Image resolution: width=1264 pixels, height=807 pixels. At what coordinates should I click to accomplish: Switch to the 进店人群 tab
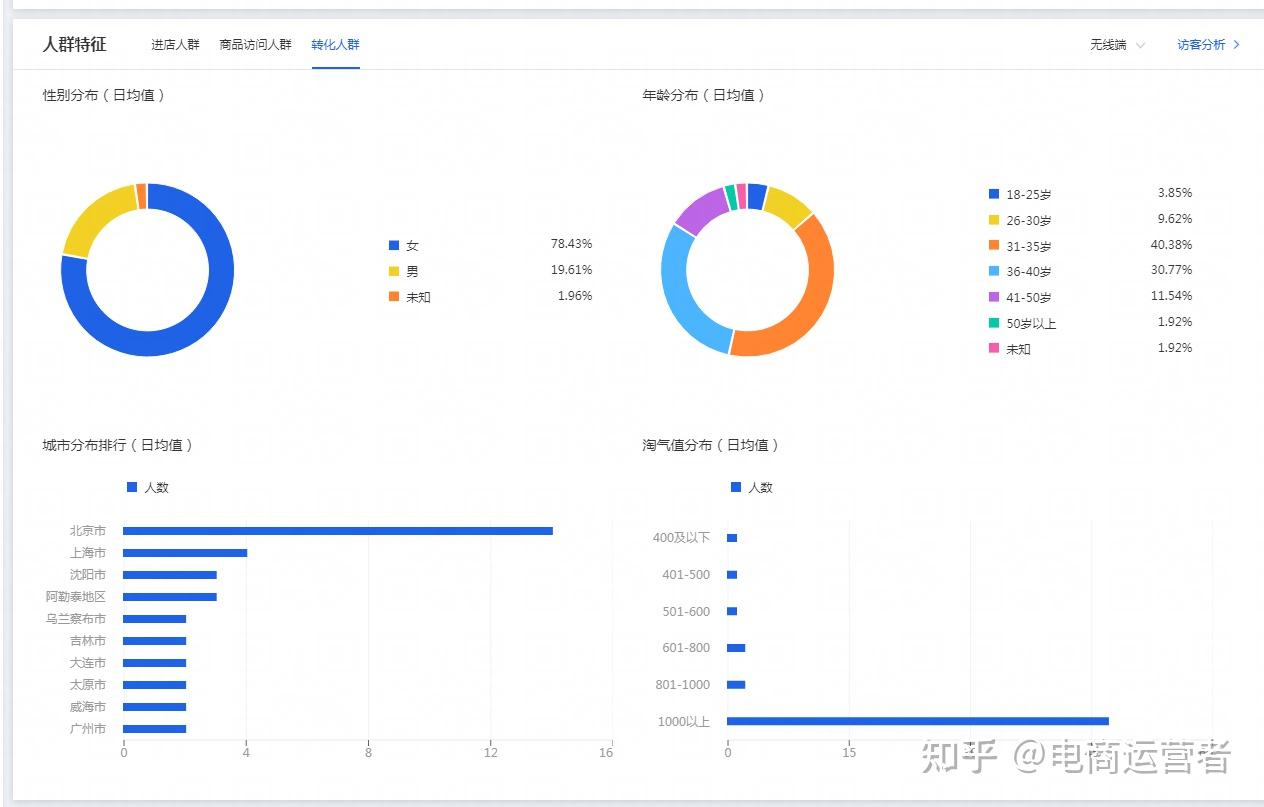click(x=175, y=45)
